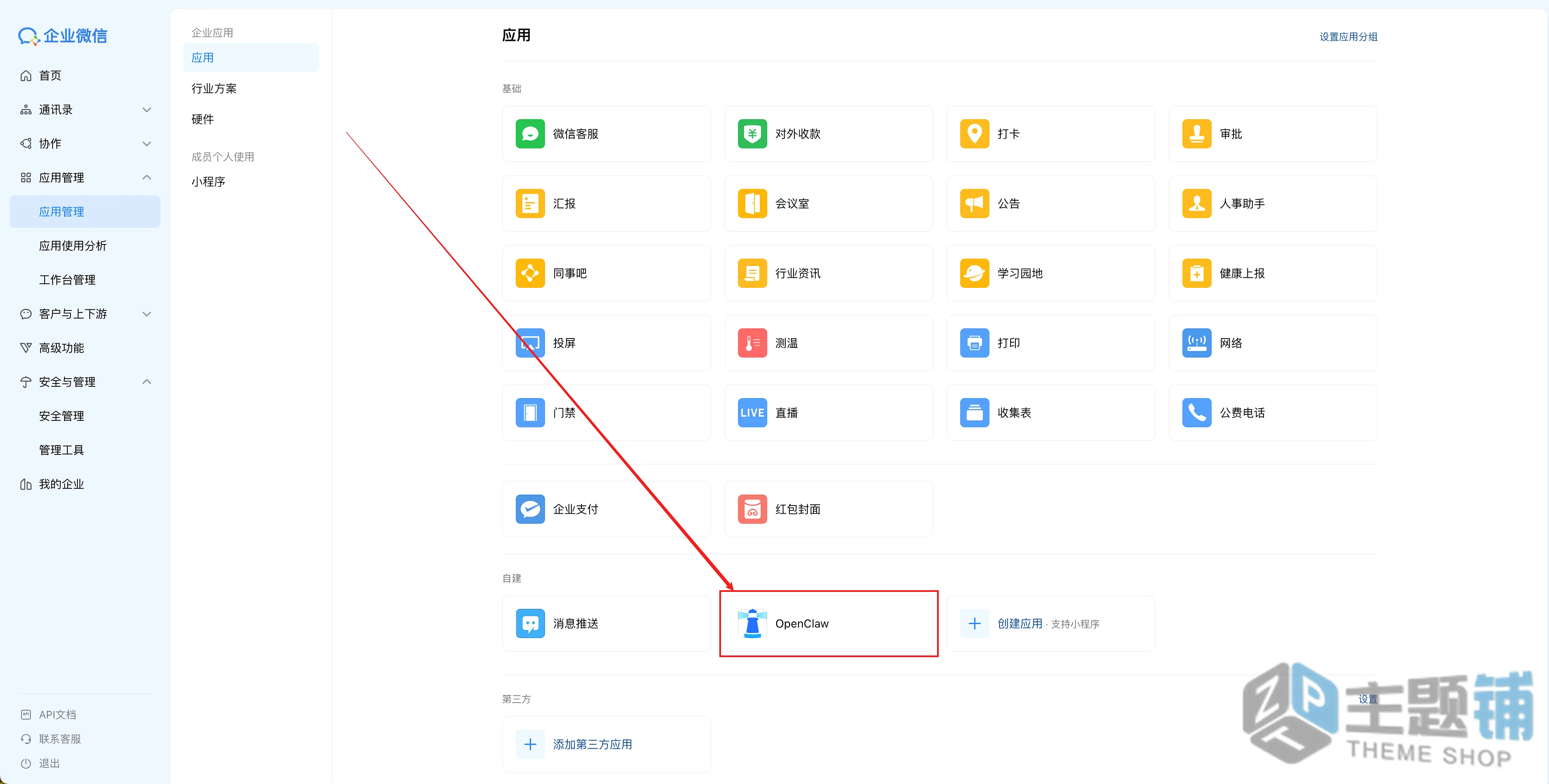
Task: Click the plus icon for 添加第三方应用
Action: point(530,744)
